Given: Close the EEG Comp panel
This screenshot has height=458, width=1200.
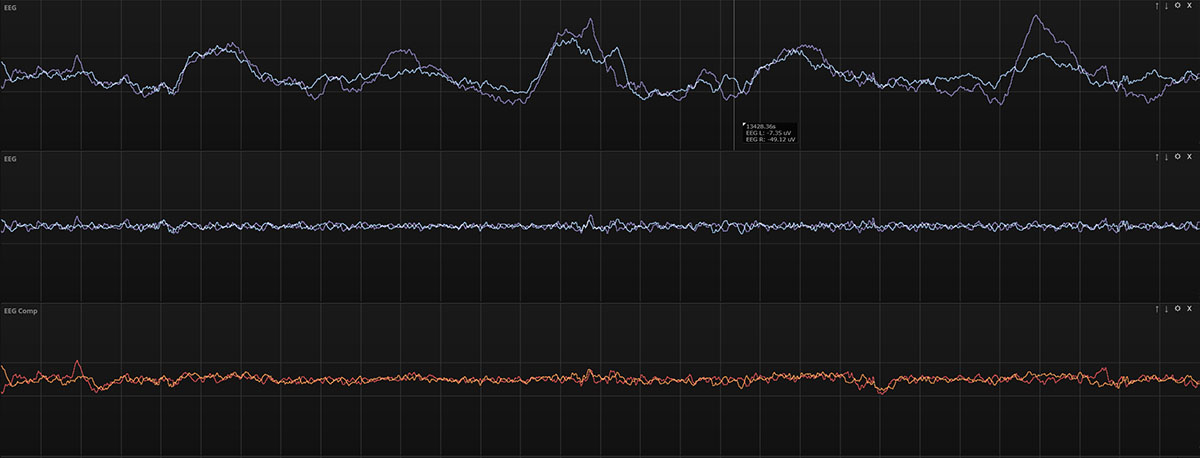Looking at the screenshot, I should click(x=1189, y=311).
